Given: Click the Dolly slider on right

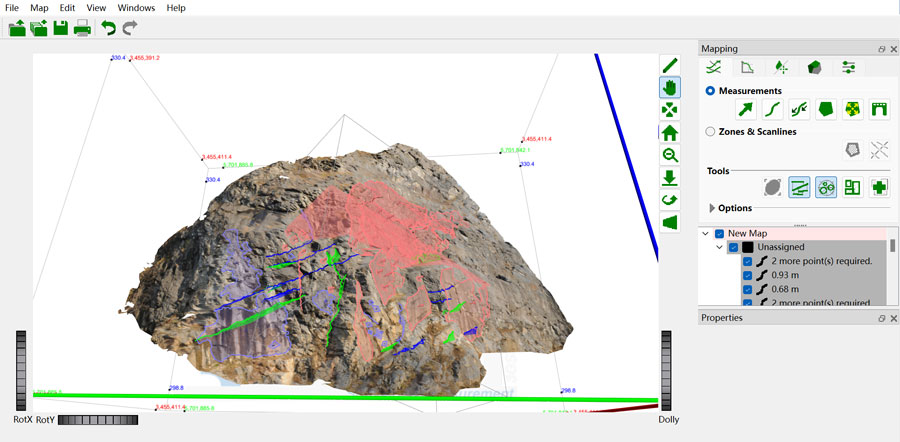Looking at the screenshot, I should (x=666, y=370).
